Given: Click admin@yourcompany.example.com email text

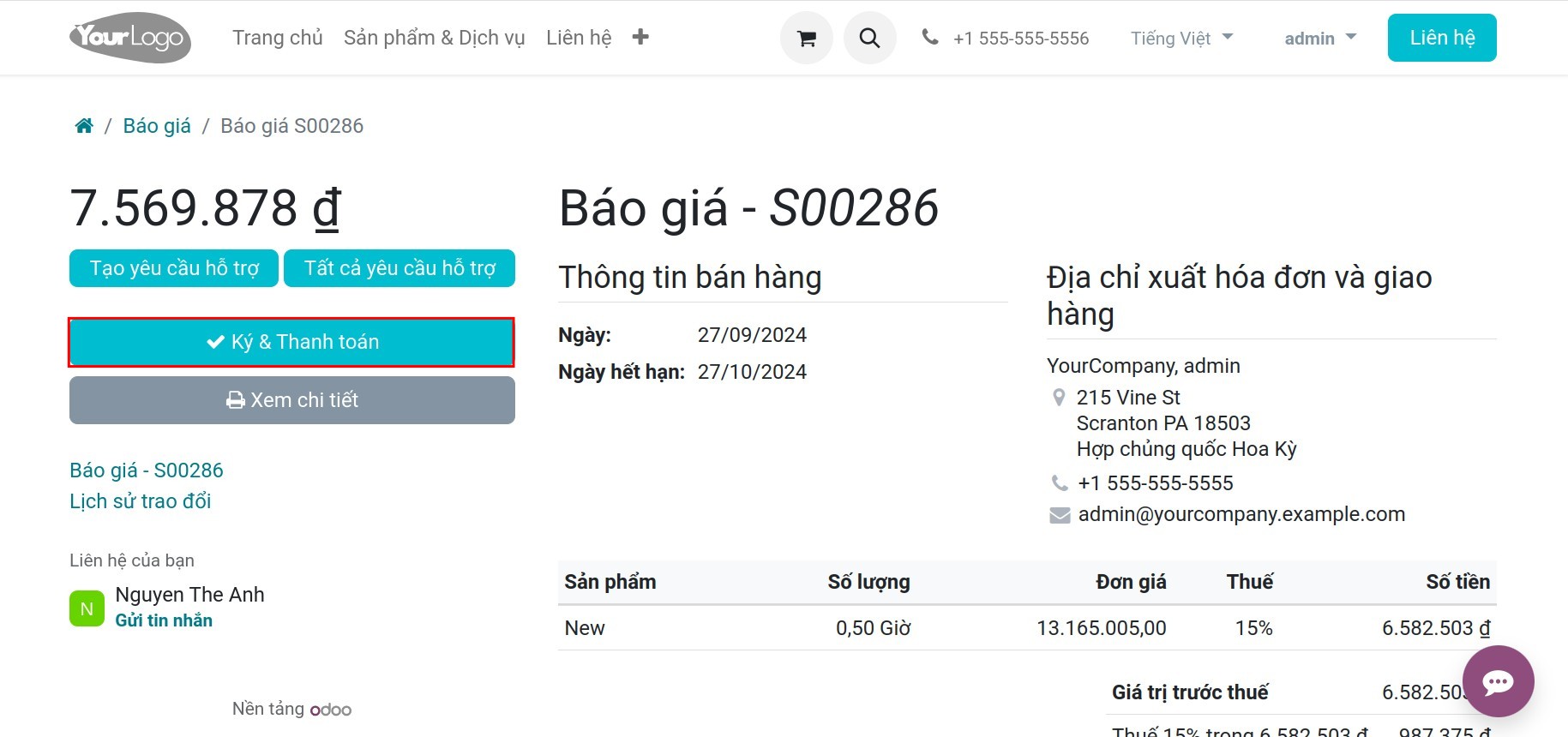Looking at the screenshot, I should (1241, 514).
